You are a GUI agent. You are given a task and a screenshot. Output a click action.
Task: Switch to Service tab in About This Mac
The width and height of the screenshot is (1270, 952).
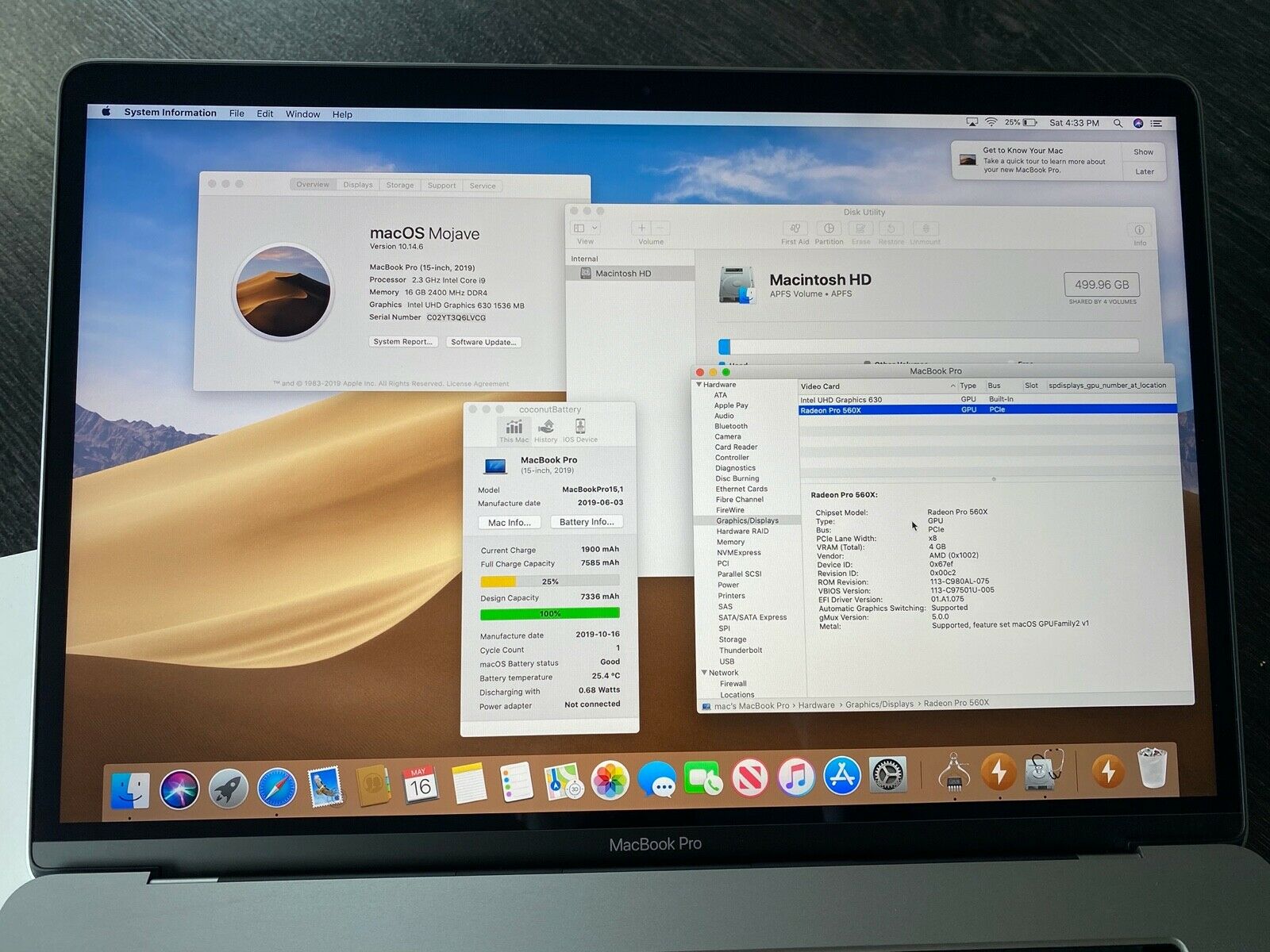[x=482, y=186]
